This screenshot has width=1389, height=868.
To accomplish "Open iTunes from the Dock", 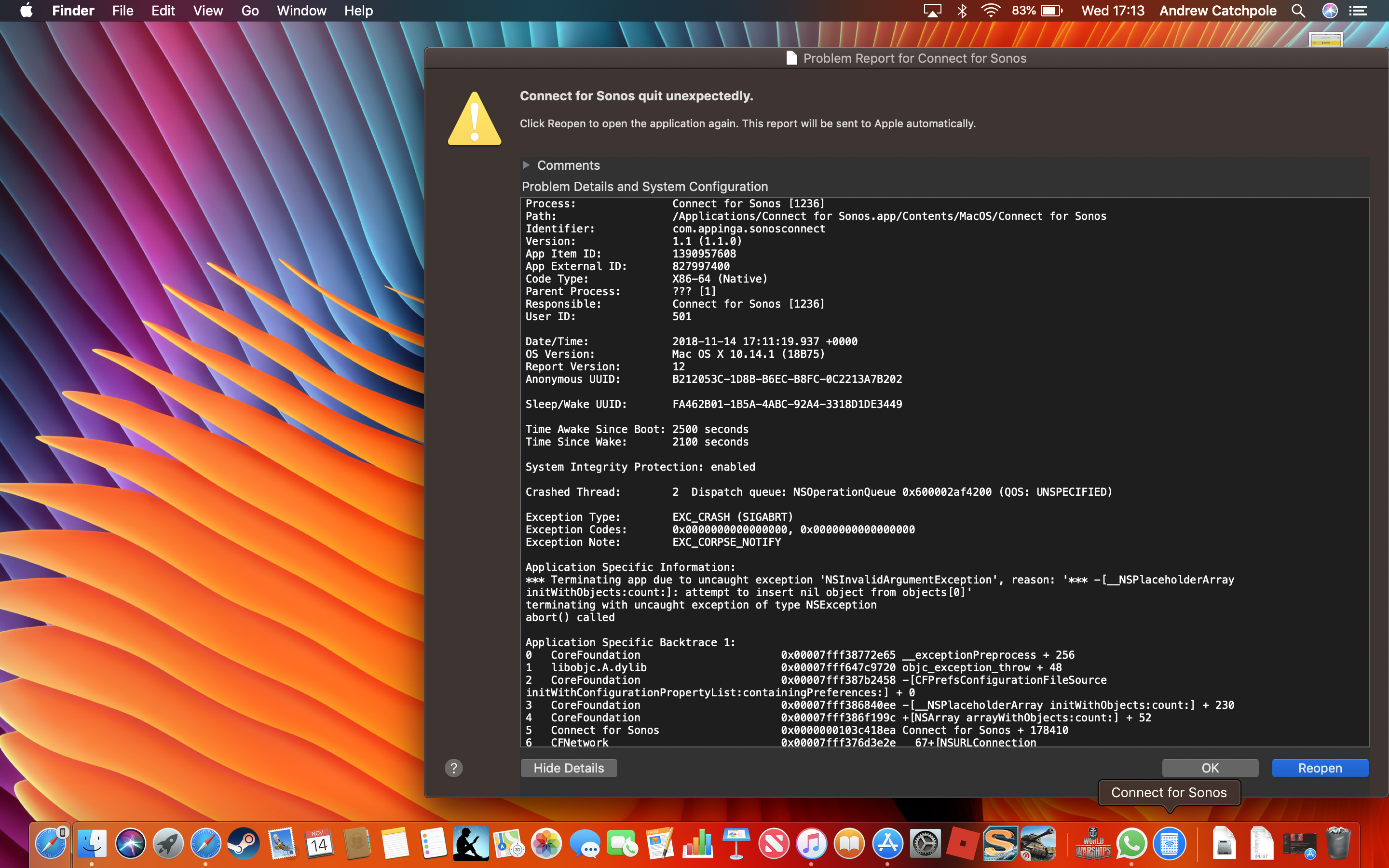I will (x=812, y=844).
